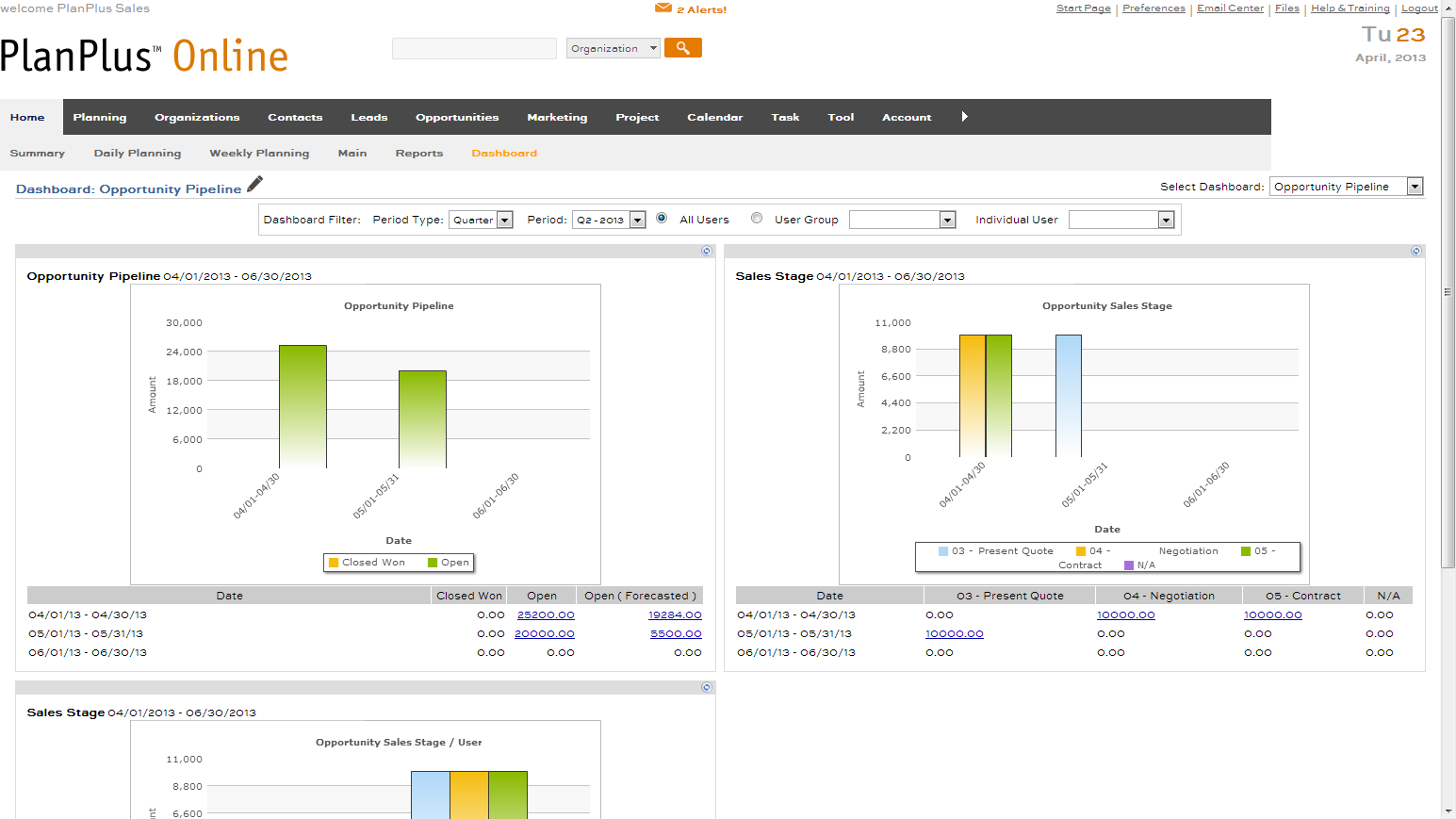The width and height of the screenshot is (1456, 819).
Task: Open the Individual User dropdown
Action: click(x=1121, y=220)
